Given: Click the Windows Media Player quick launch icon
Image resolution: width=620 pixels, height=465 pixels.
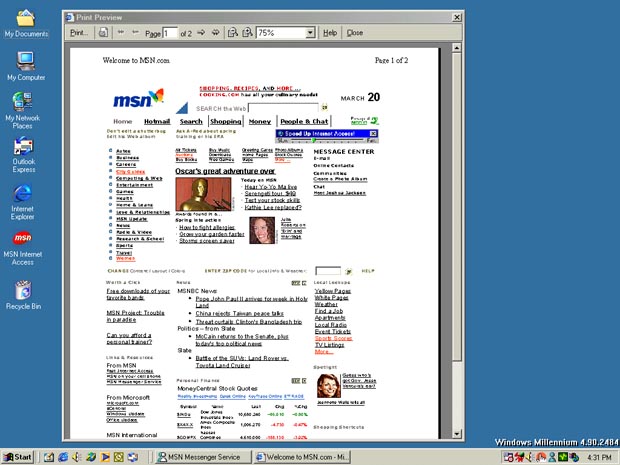Looking at the screenshot, I should click(105, 457).
